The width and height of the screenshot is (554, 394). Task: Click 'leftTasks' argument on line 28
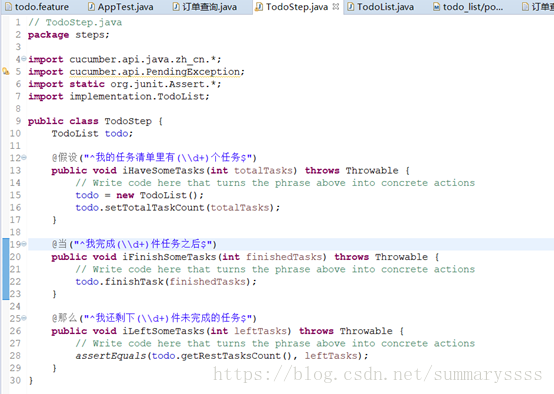point(331,356)
